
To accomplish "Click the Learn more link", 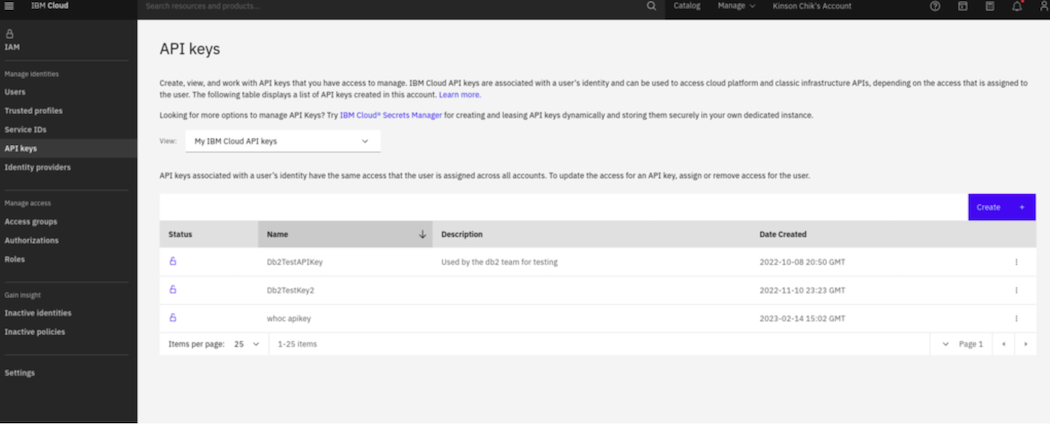I will click(x=459, y=95).
